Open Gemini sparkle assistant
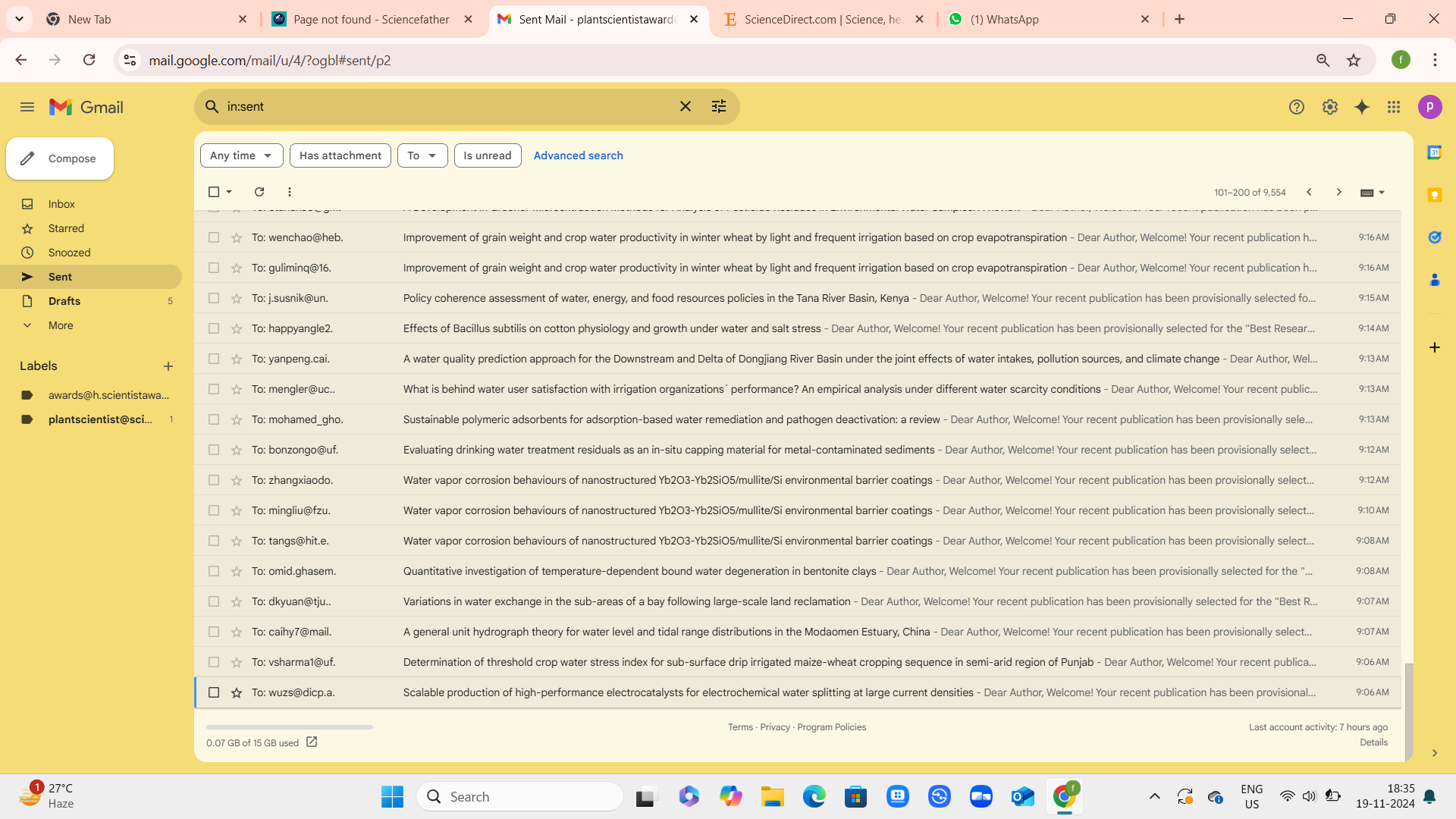The height and width of the screenshot is (819, 1456). (1362, 107)
